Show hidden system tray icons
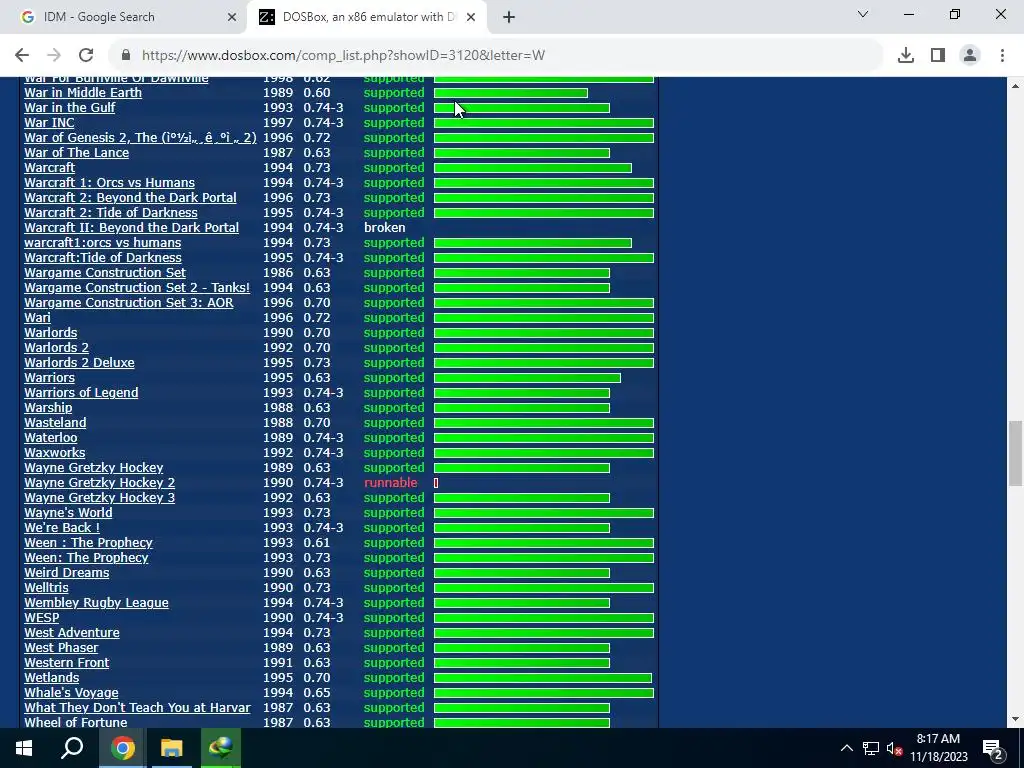This screenshot has width=1024, height=768. pos(846,748)
